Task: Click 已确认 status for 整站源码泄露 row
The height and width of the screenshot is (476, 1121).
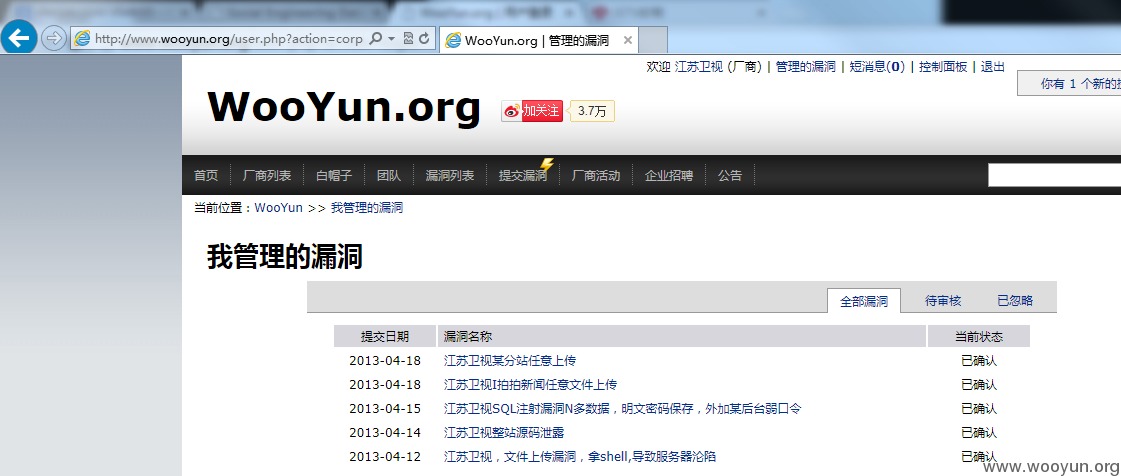Action: (979, 432)
